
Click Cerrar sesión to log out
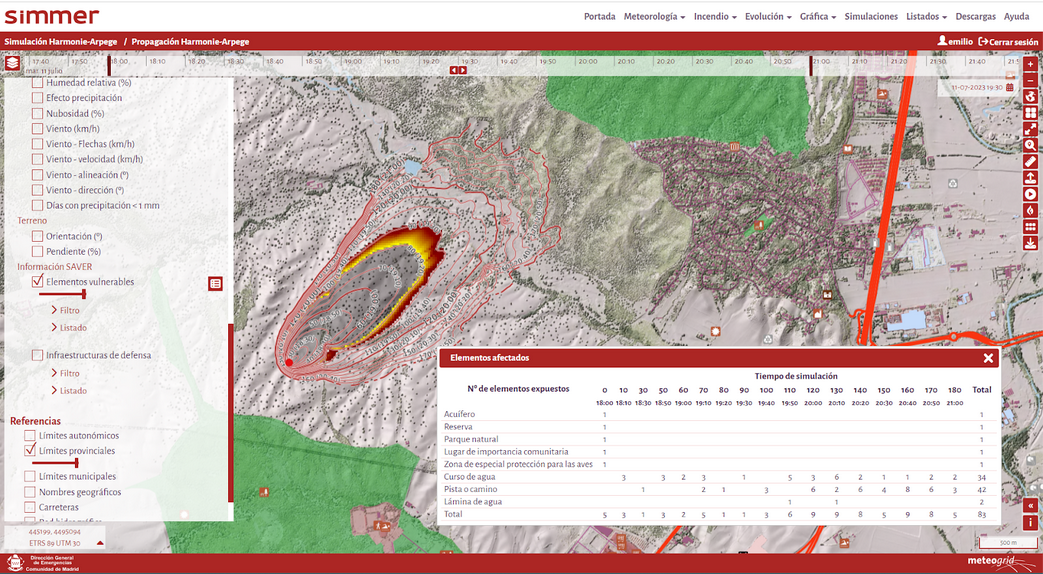point(1008,41)
